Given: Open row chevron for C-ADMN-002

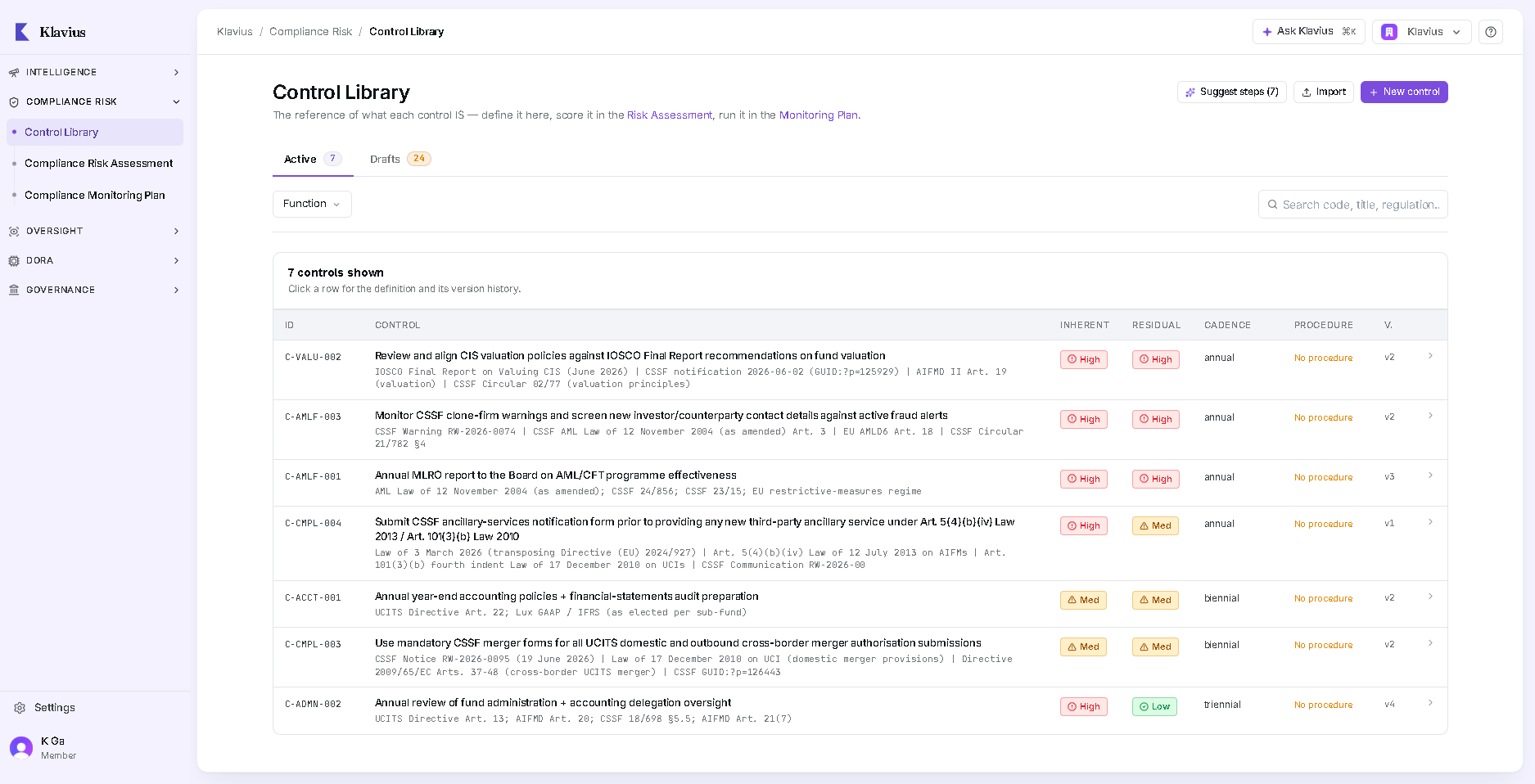Looking at the screenshot, I should 1430,703.
